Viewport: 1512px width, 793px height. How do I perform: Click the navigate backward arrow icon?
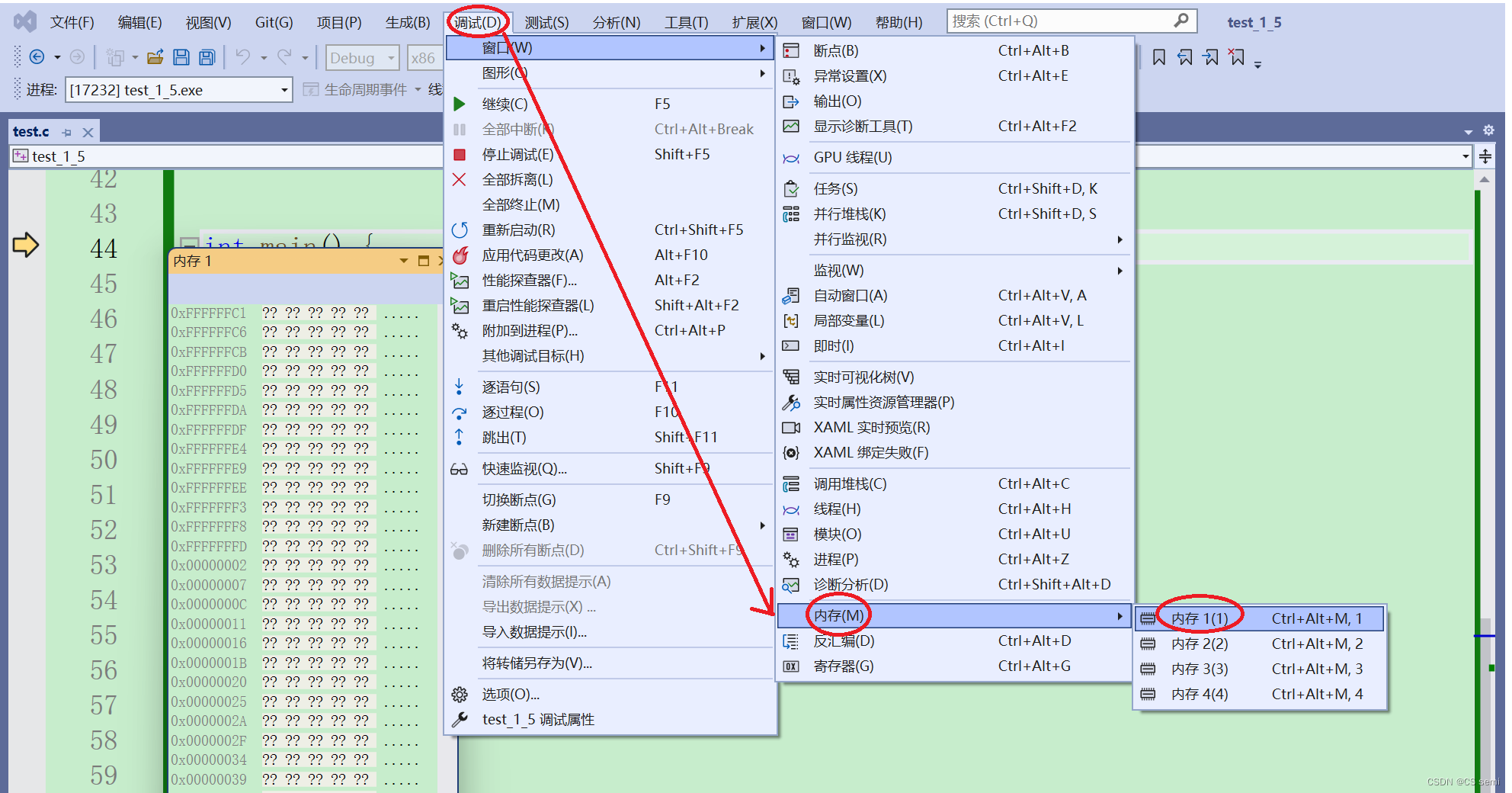pos(37,57)
